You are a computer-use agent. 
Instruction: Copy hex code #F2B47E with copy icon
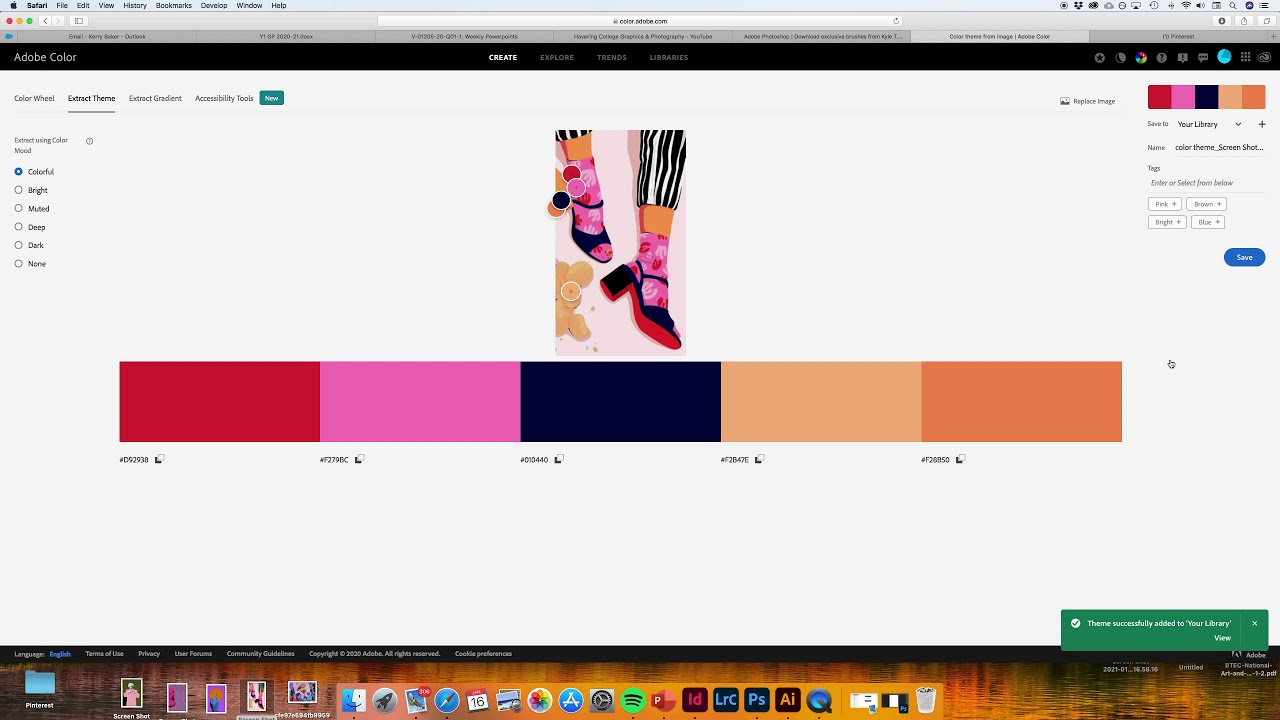click(759, 460)
